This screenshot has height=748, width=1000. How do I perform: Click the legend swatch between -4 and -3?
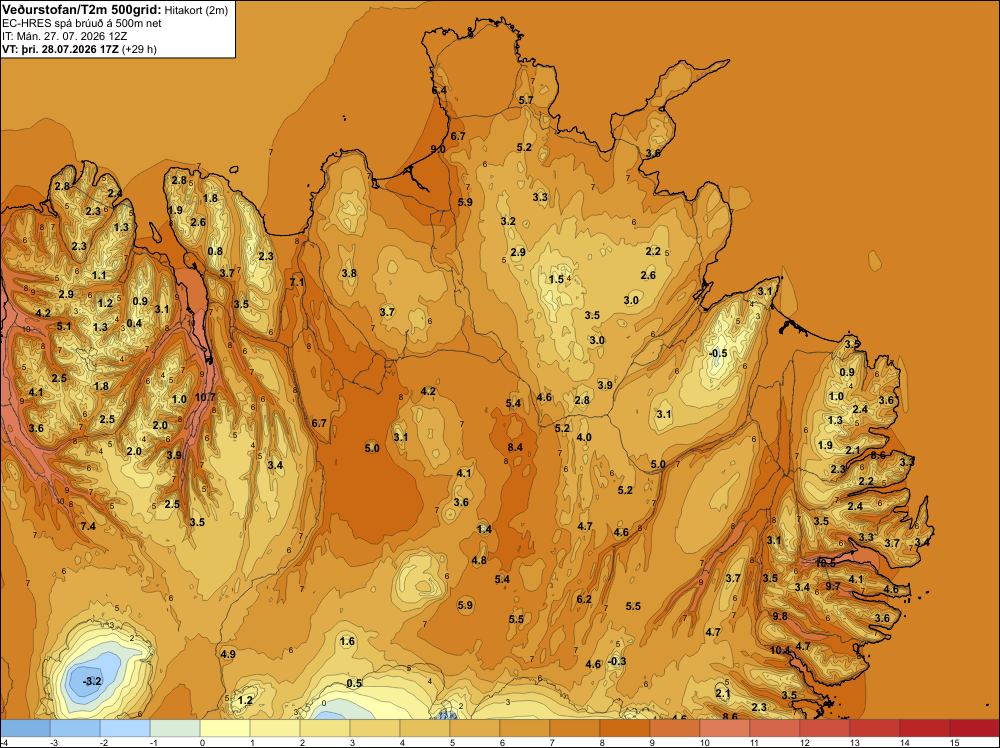click(x=26, y=728)
